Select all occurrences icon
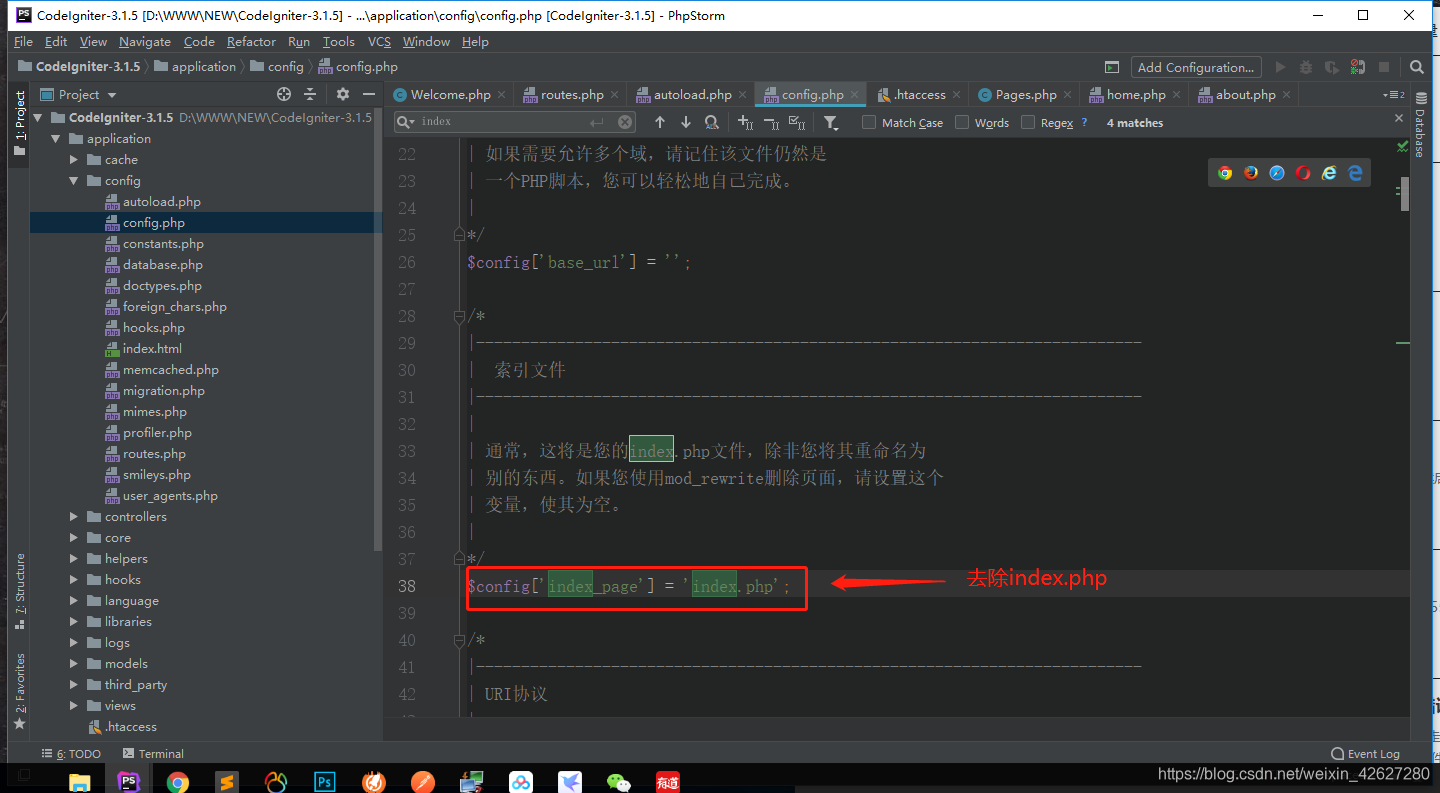1440x793 pixels. click(797, 122)
